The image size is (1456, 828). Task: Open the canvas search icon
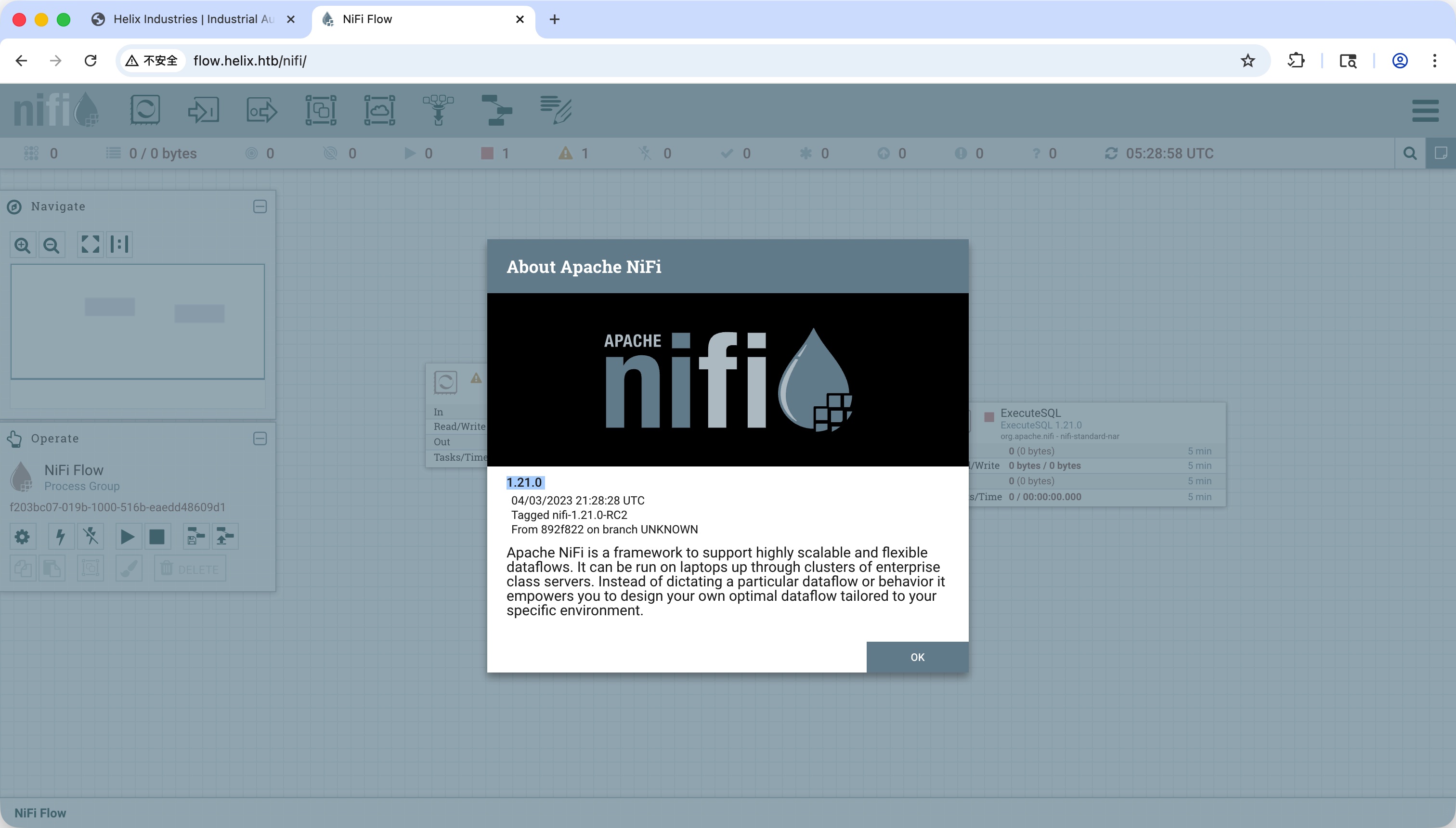click(x=1410, y=153)
